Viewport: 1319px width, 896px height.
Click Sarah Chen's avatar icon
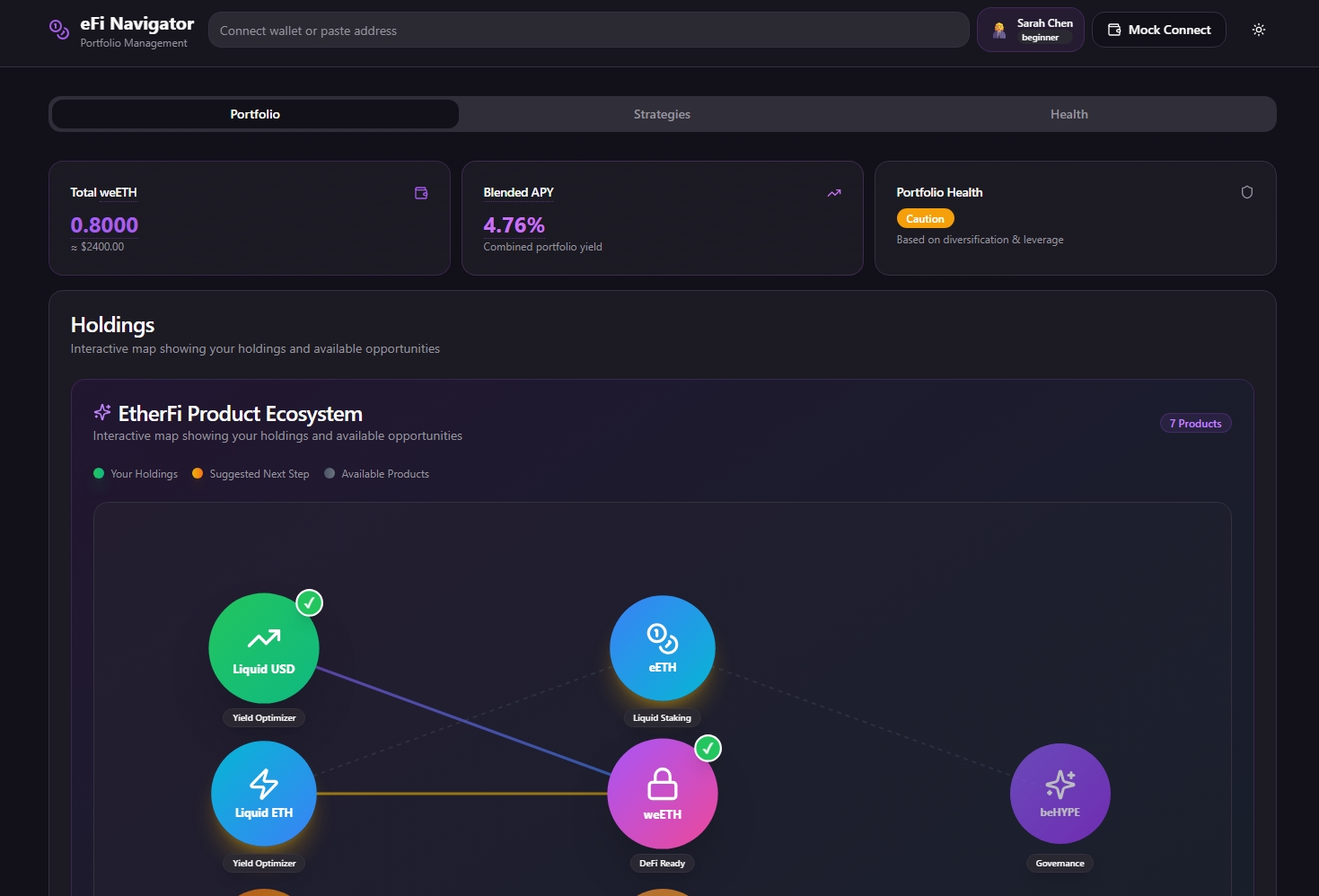(999, 31)
